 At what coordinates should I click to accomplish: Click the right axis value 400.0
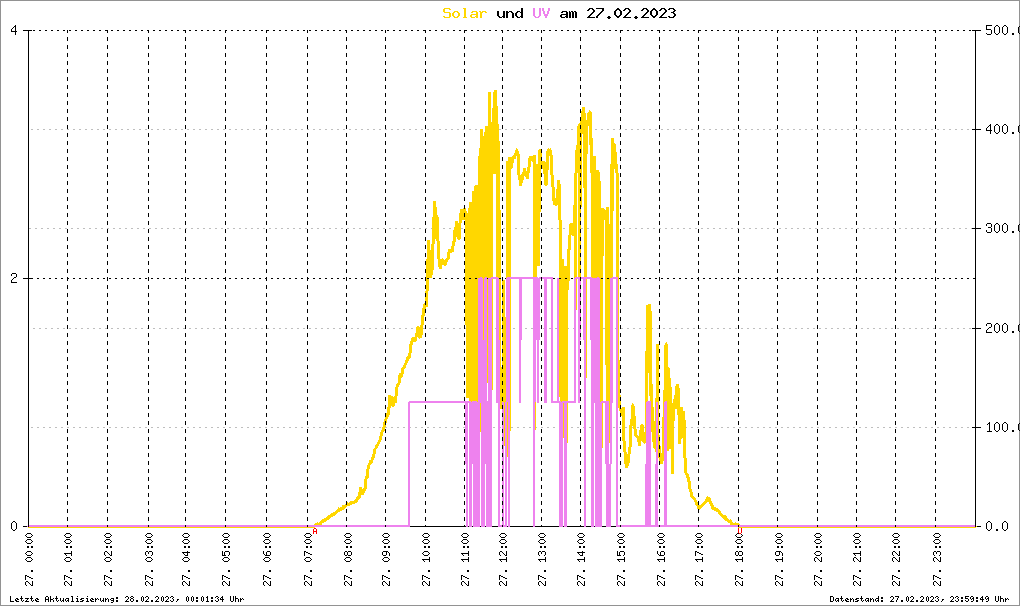click(1002, 129)
